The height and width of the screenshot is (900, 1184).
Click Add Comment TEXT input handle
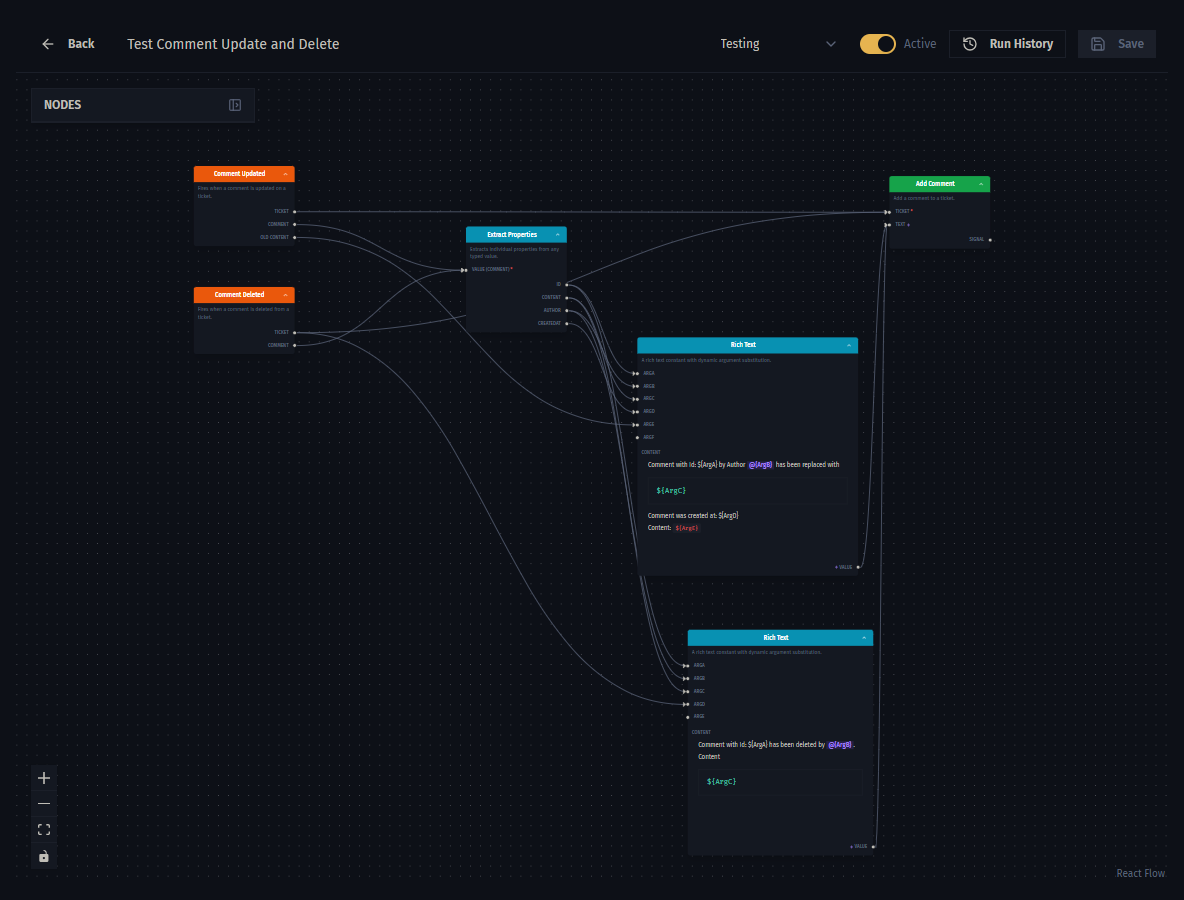point(889,224)
